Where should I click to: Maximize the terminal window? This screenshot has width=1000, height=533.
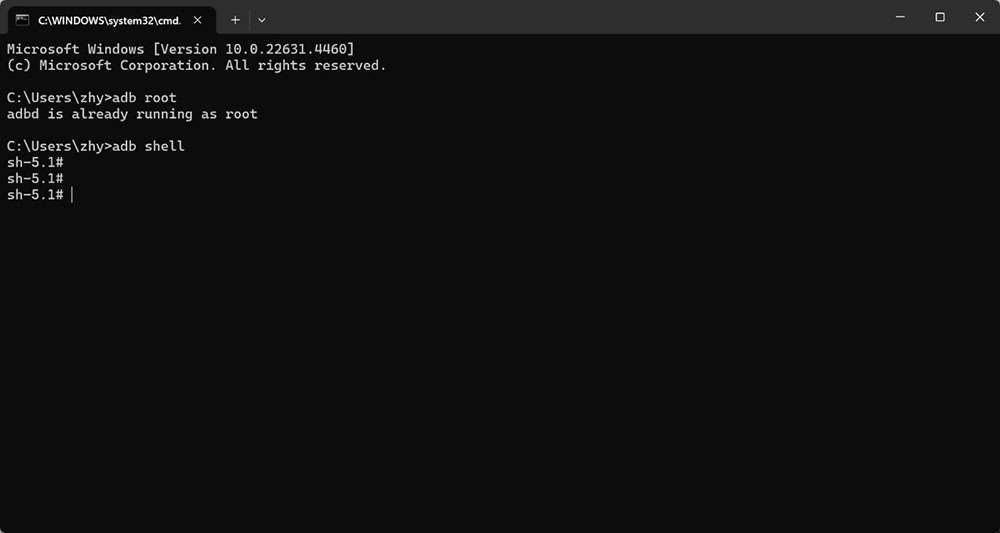tap(939, 17)
